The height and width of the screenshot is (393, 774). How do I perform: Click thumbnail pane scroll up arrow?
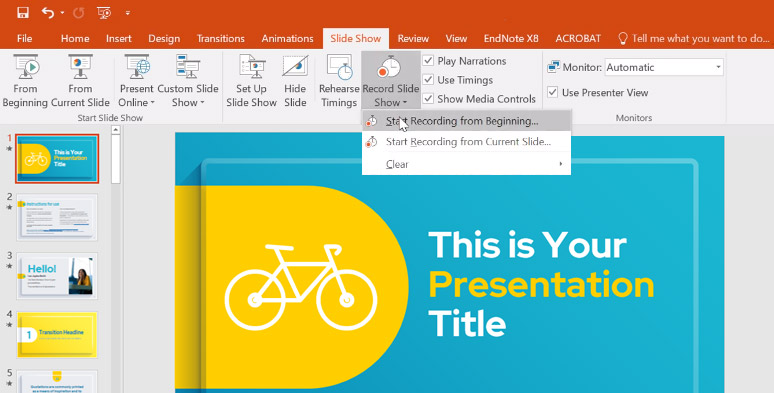(x=116, y=130)
